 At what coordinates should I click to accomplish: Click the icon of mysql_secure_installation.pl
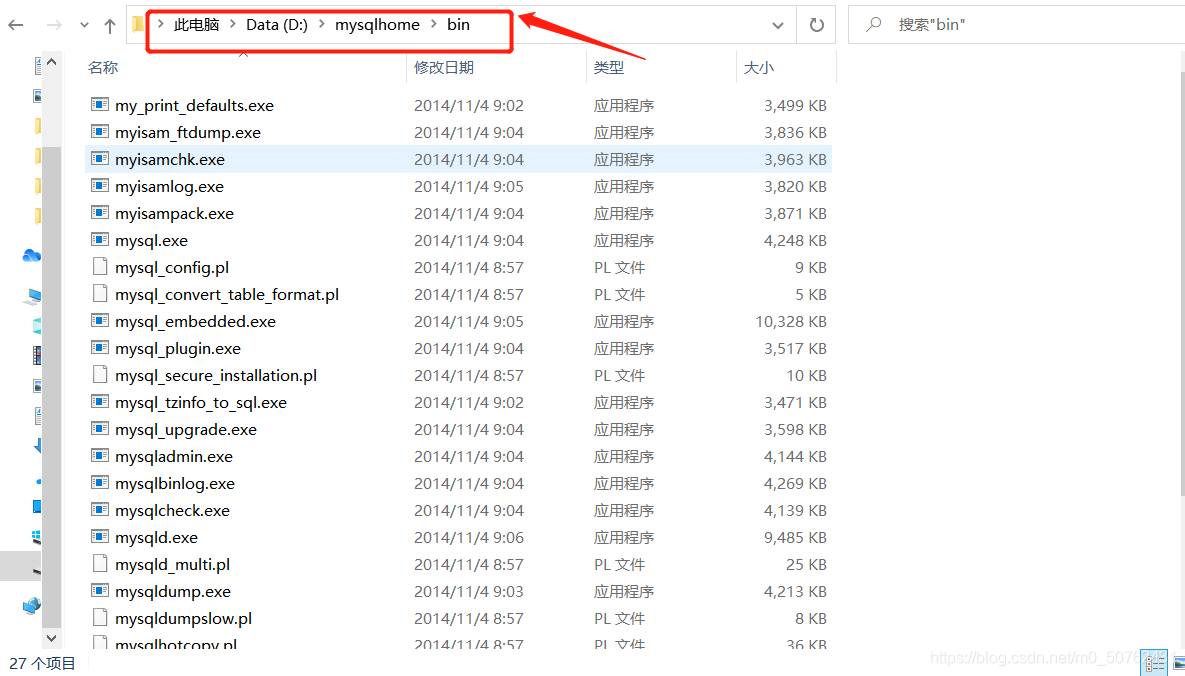[x=100, y=375]
